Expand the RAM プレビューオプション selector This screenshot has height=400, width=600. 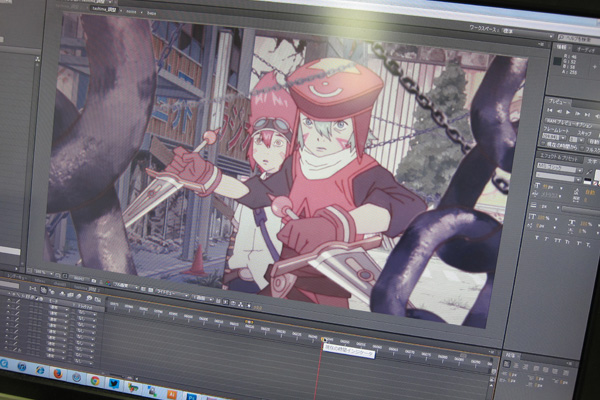[x=571, y=123]
